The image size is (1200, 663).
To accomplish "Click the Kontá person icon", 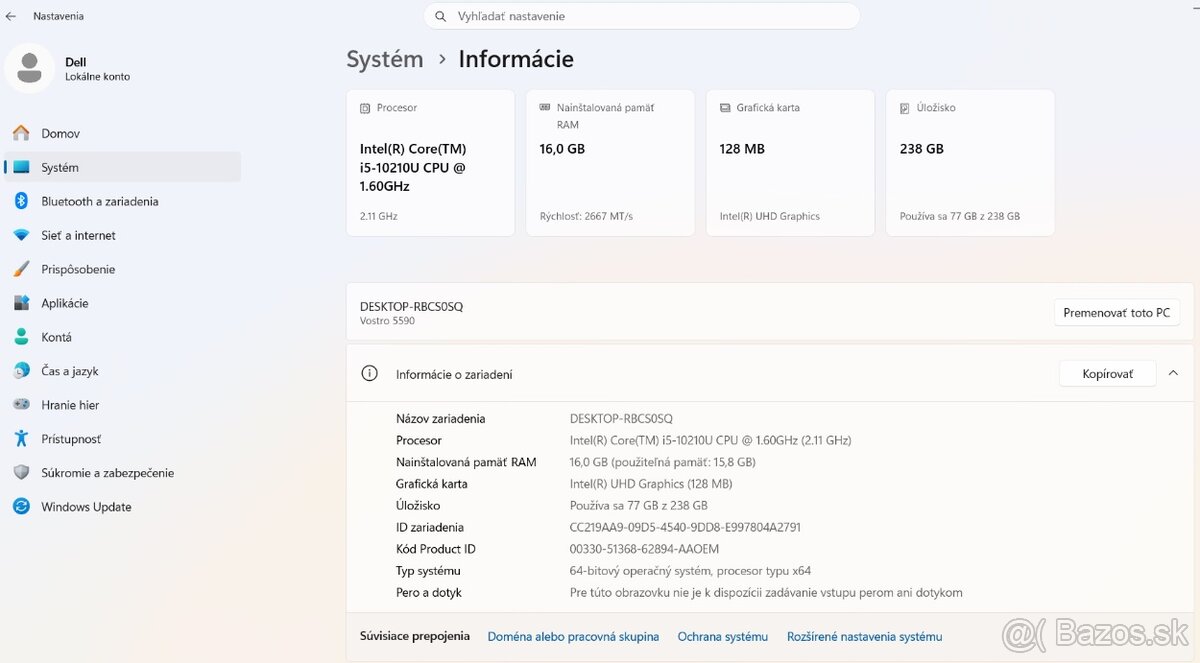I will 21,337.
